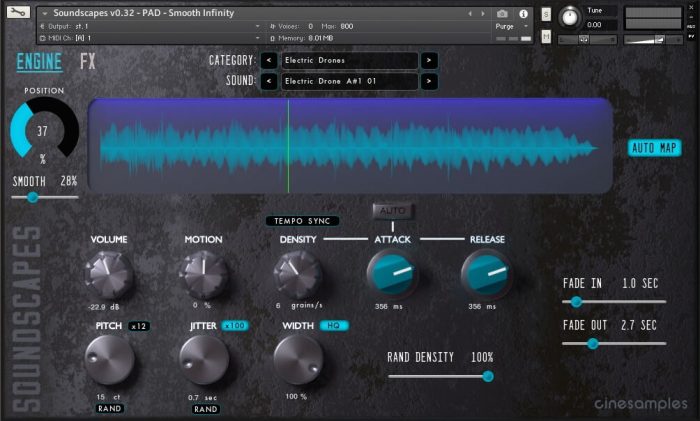Click the Motion knob
Screen dimensions: 700x421
pos(204,274)
